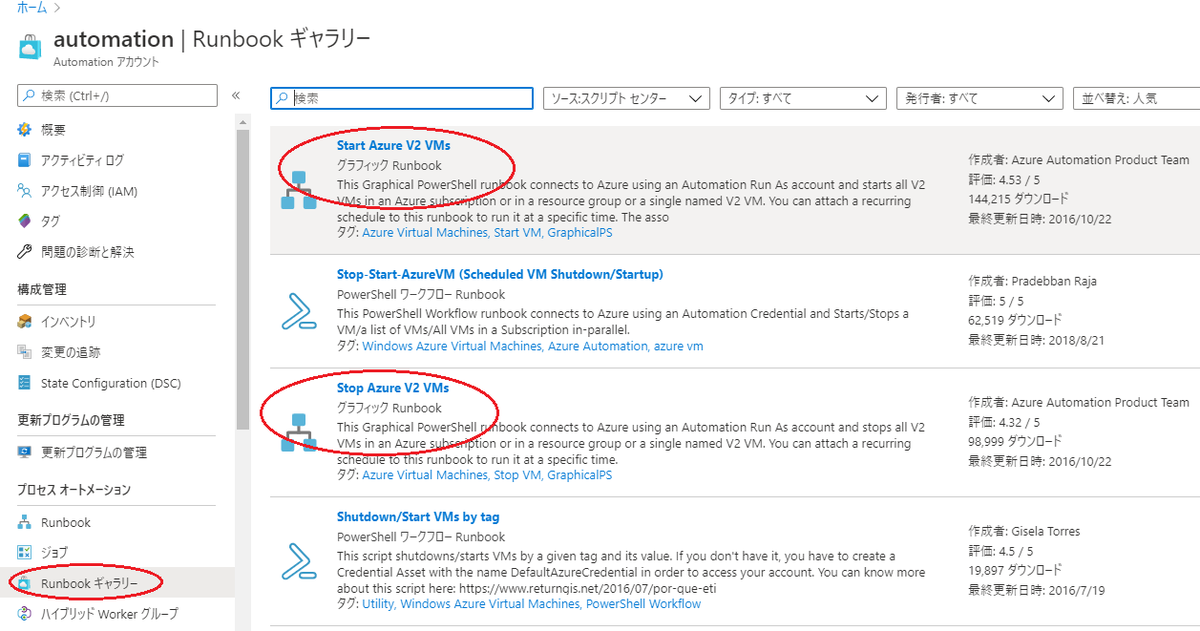Click the Stop VM tag link
Image resolution: width=1200 pixels, height=631 pixels.
point(518,475)
